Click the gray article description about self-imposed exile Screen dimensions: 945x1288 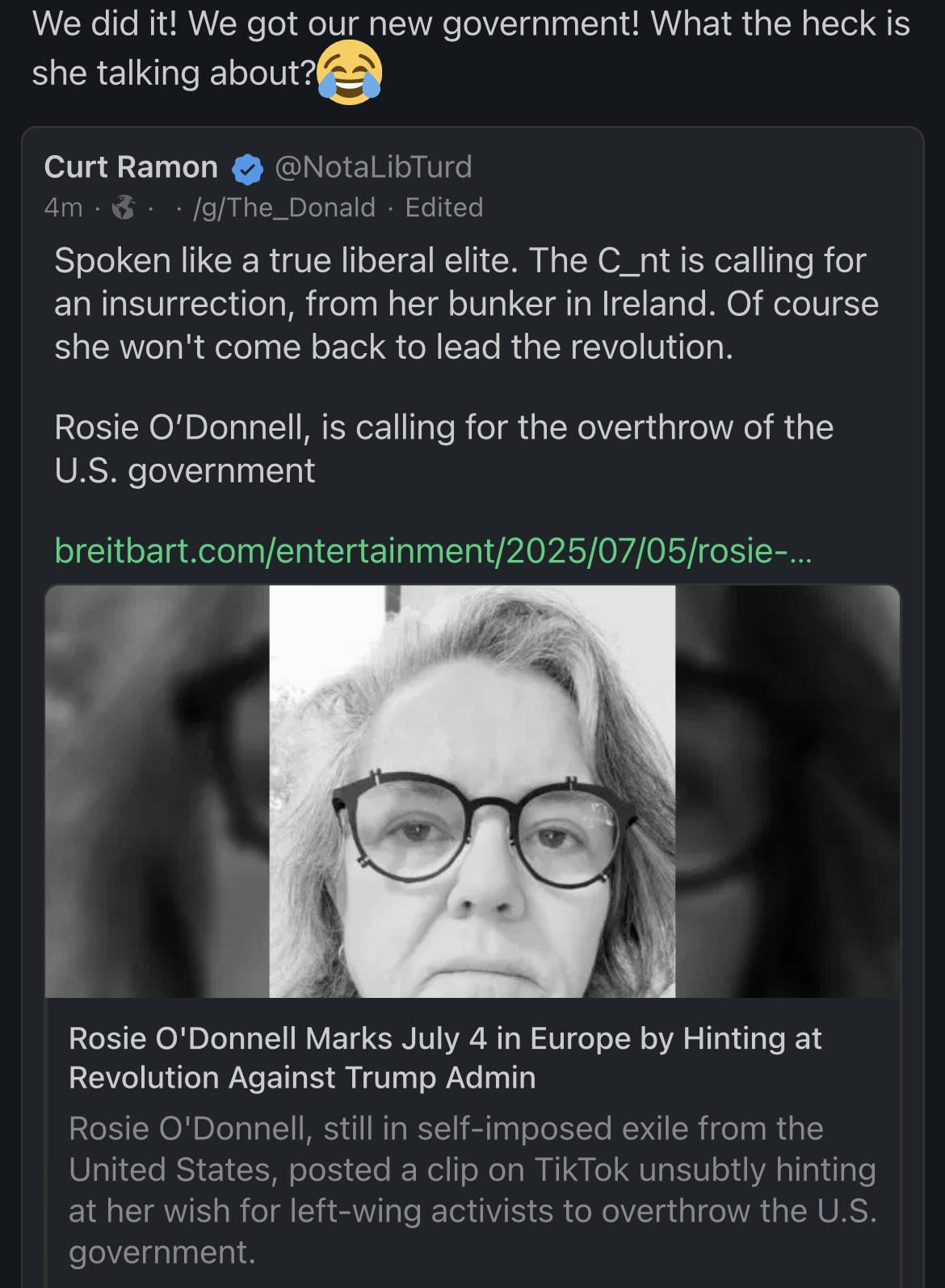(x=472, y=1190)
